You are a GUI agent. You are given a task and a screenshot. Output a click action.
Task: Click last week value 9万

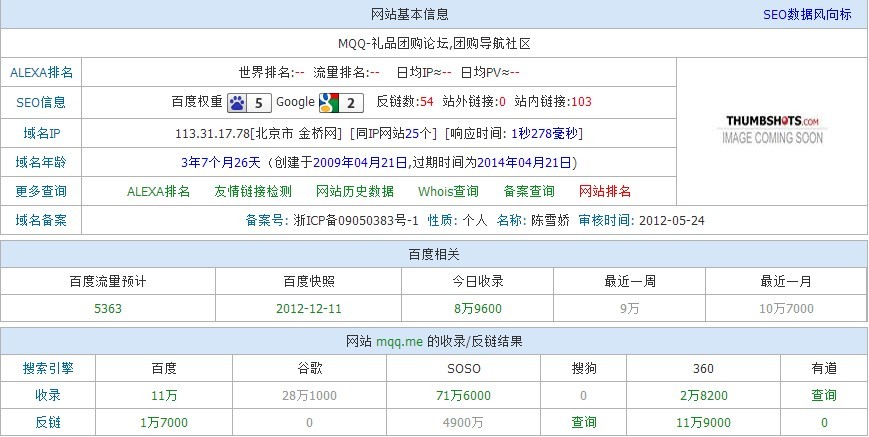[x=630, y=309]
